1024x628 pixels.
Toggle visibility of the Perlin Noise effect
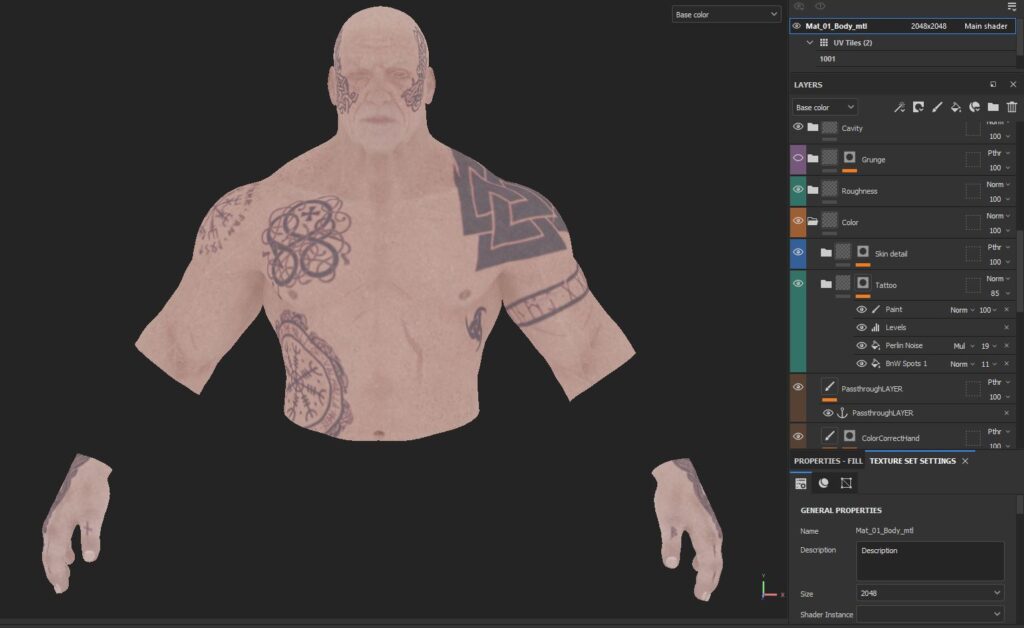click(x=862, y=346)
